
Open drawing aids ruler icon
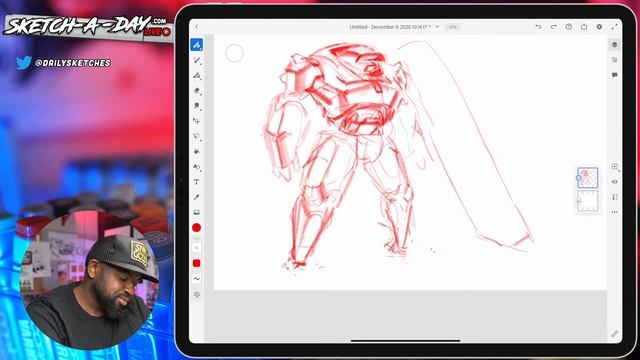[x=615, y=334]
